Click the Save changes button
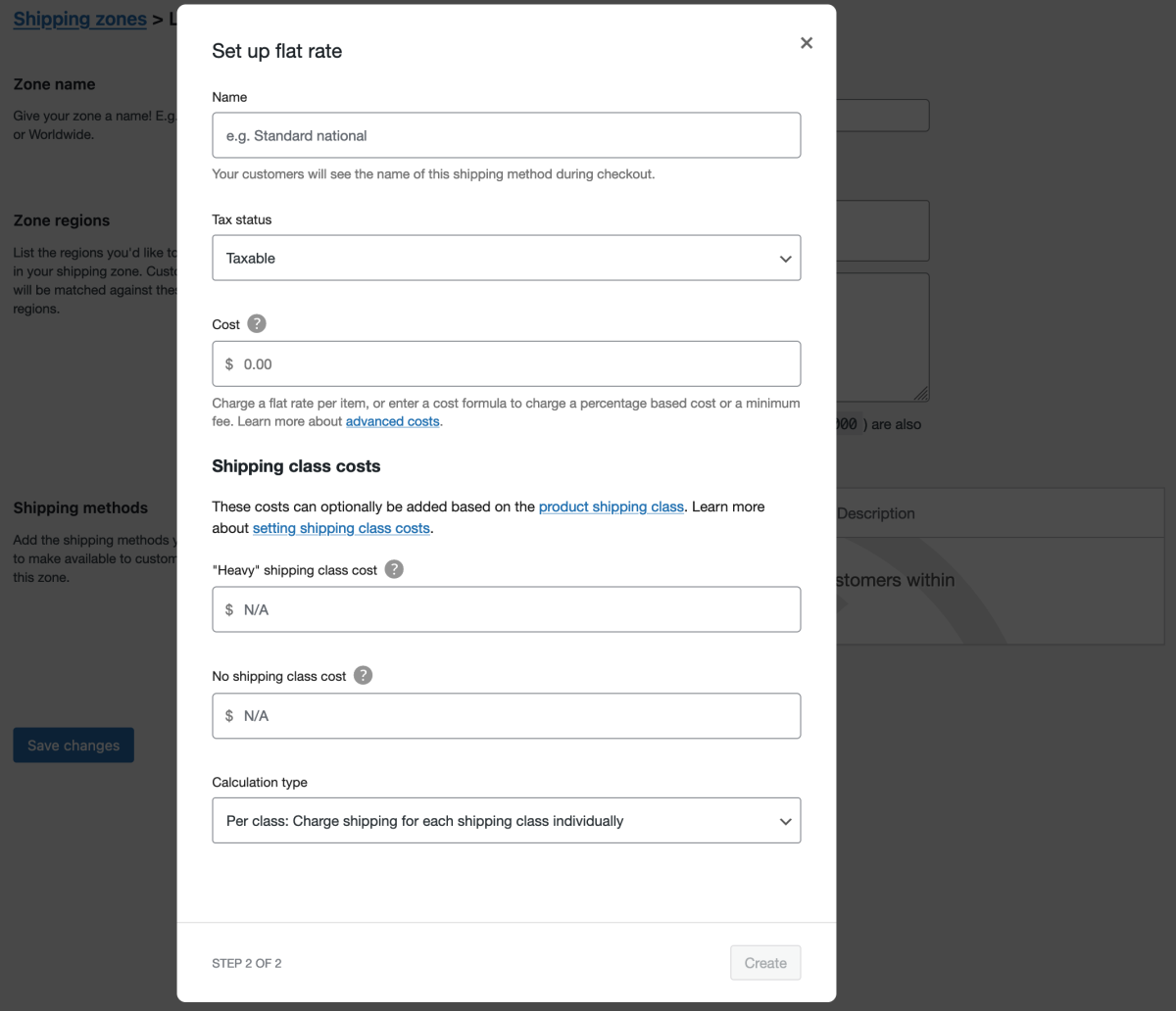 point(73,745)
